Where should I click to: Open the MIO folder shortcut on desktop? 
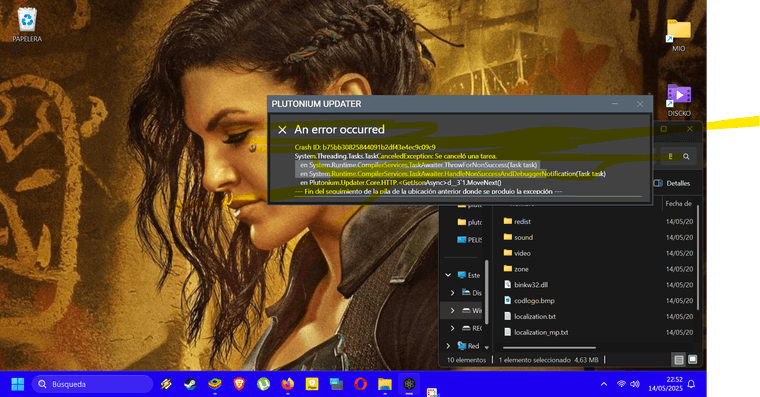tap(679, 34)
